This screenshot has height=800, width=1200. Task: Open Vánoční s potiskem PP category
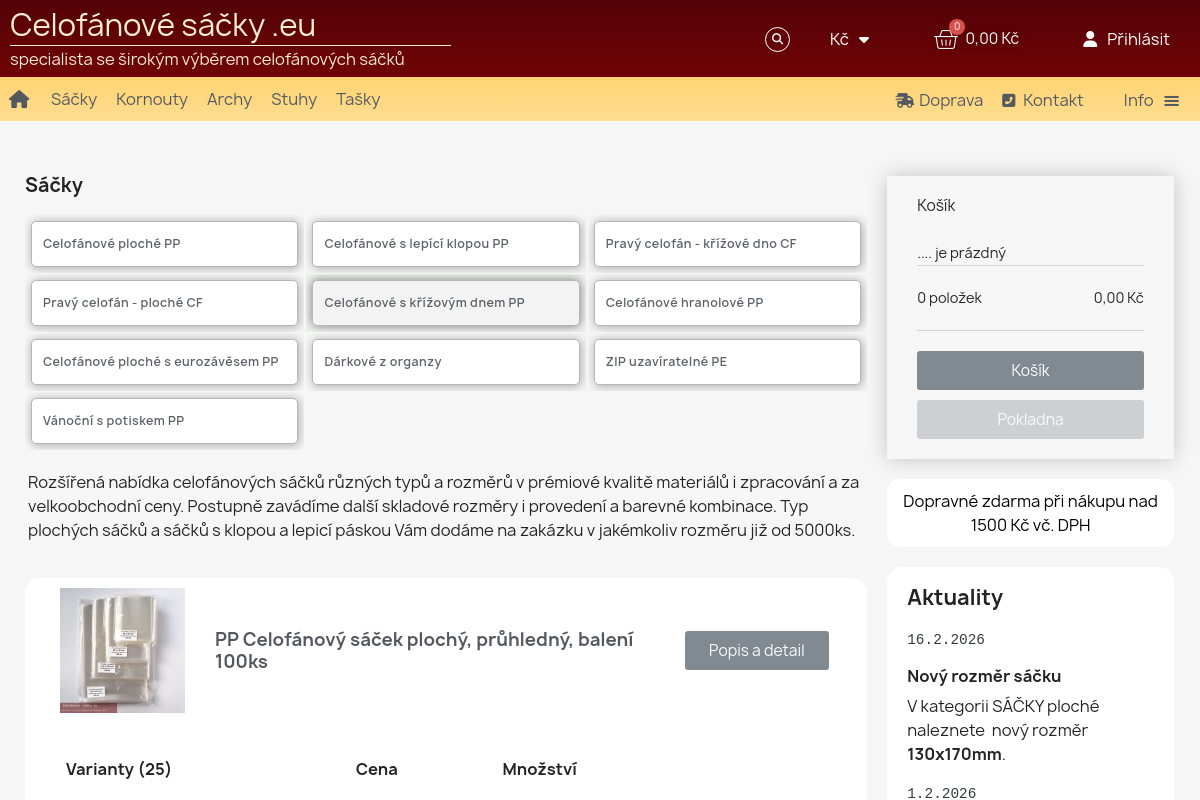164,421
